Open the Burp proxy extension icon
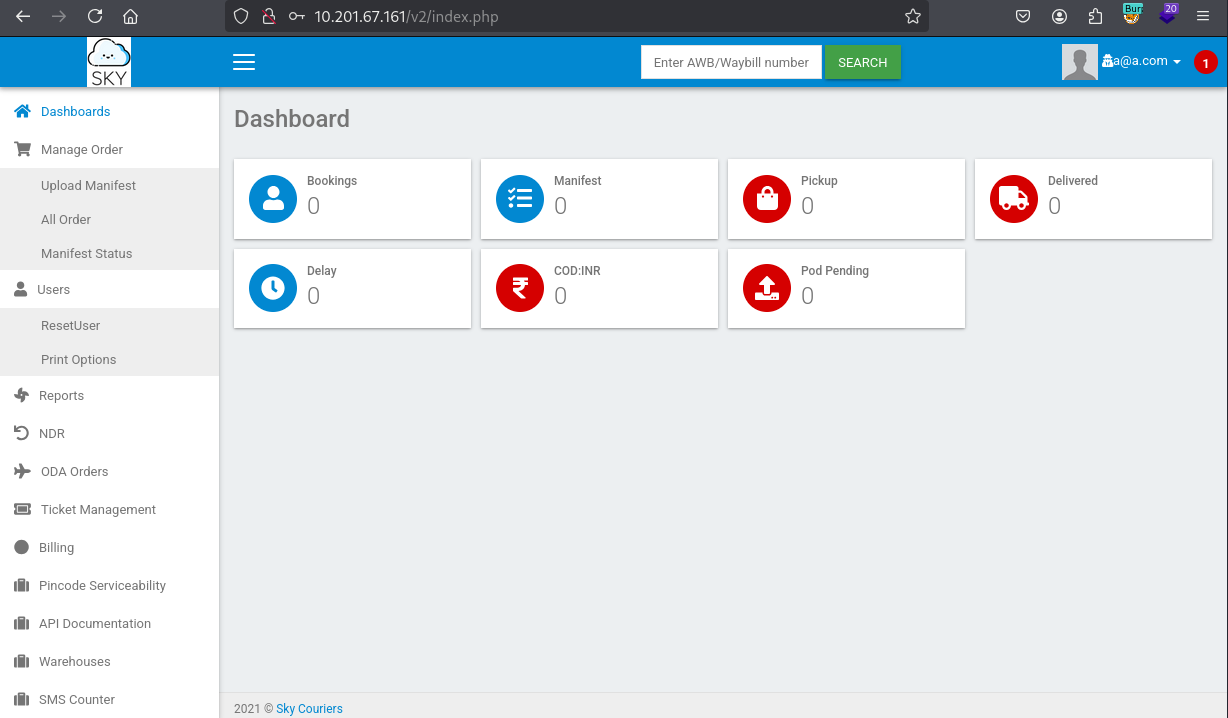 [x=1132, y=15]
